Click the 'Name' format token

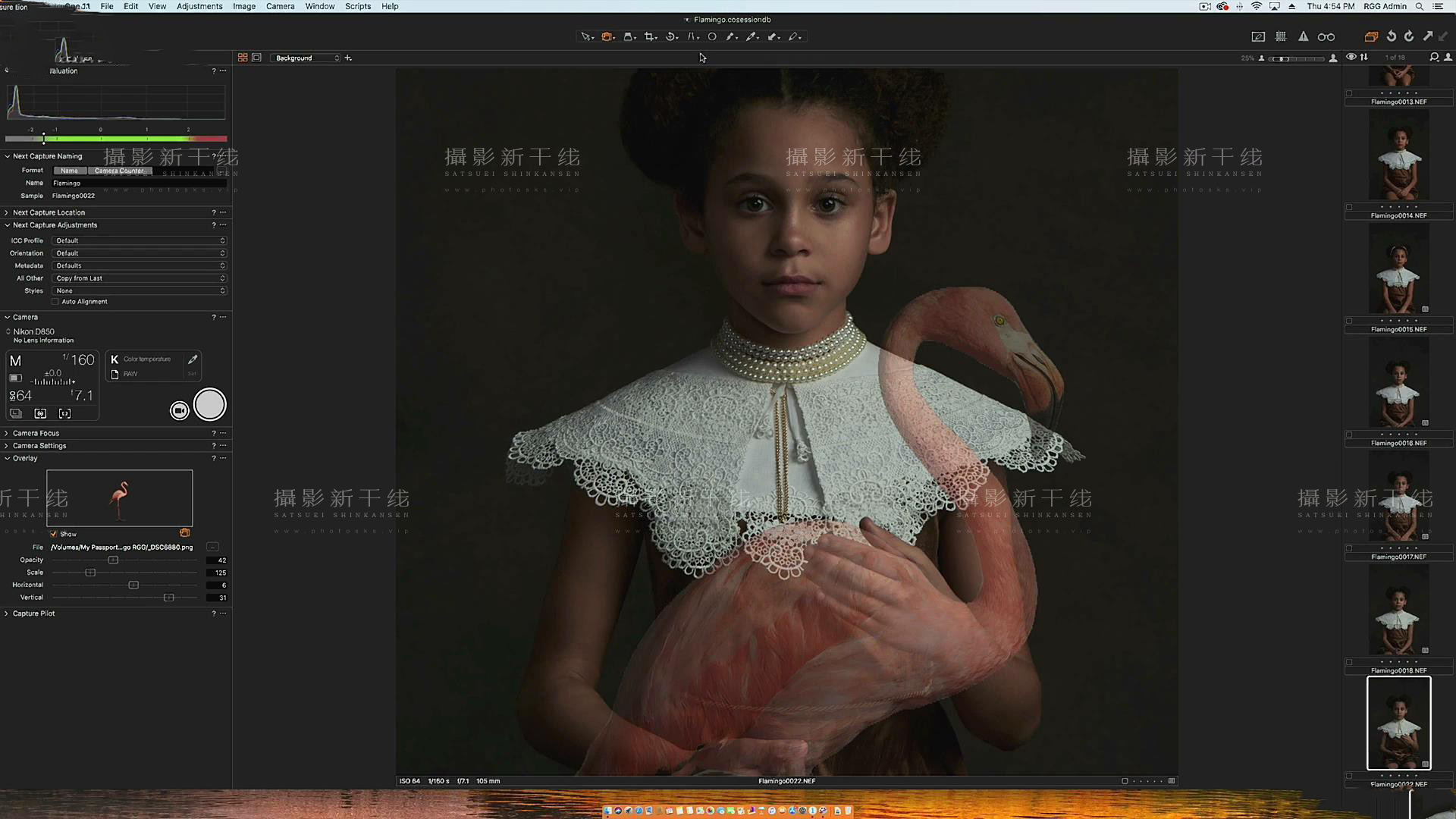[70, 171]
